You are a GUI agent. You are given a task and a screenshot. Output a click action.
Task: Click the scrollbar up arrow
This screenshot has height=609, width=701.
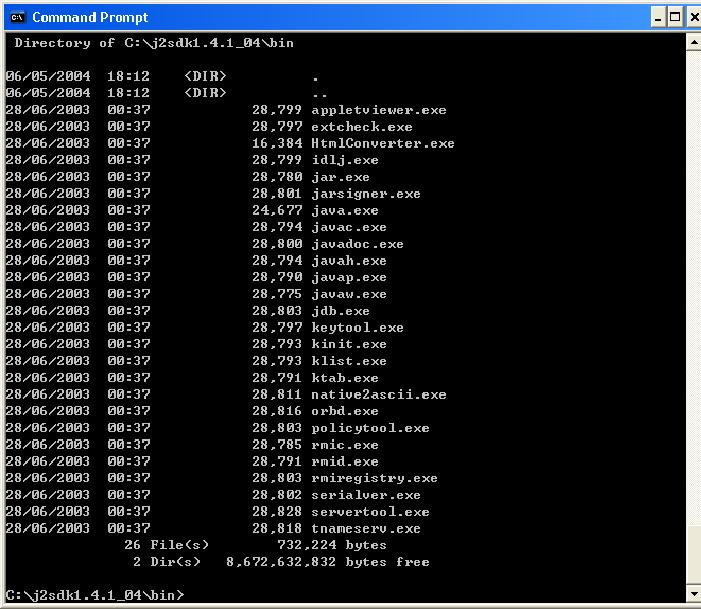tap(693, 42)
